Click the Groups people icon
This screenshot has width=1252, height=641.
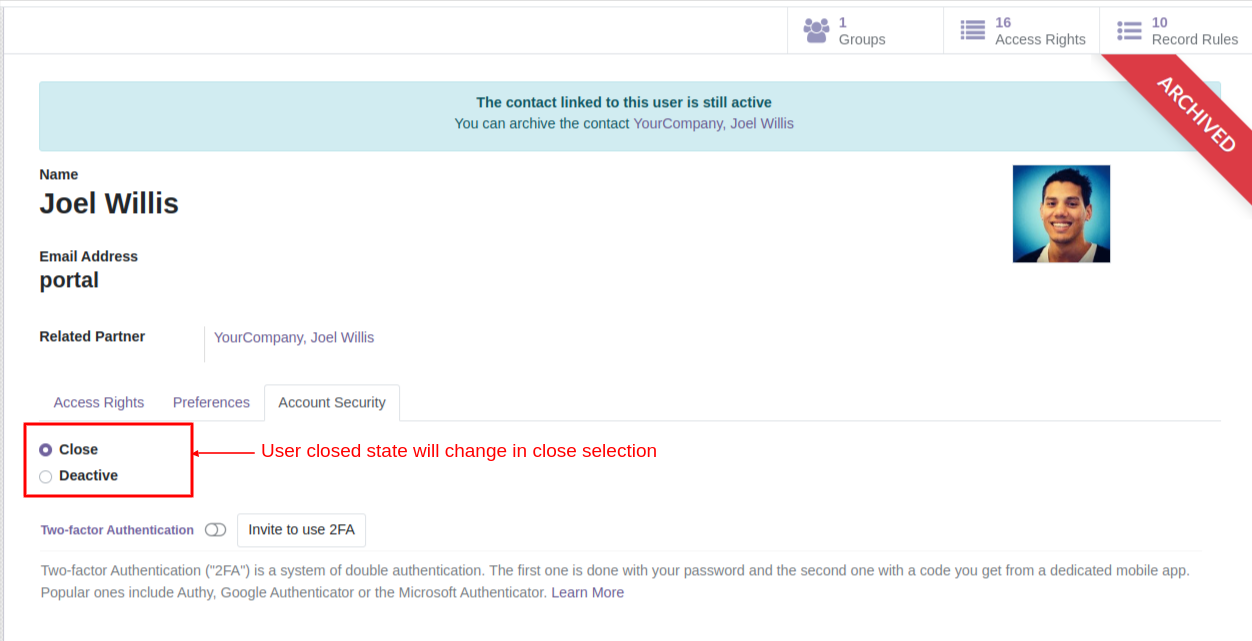(x=816, y=31)
